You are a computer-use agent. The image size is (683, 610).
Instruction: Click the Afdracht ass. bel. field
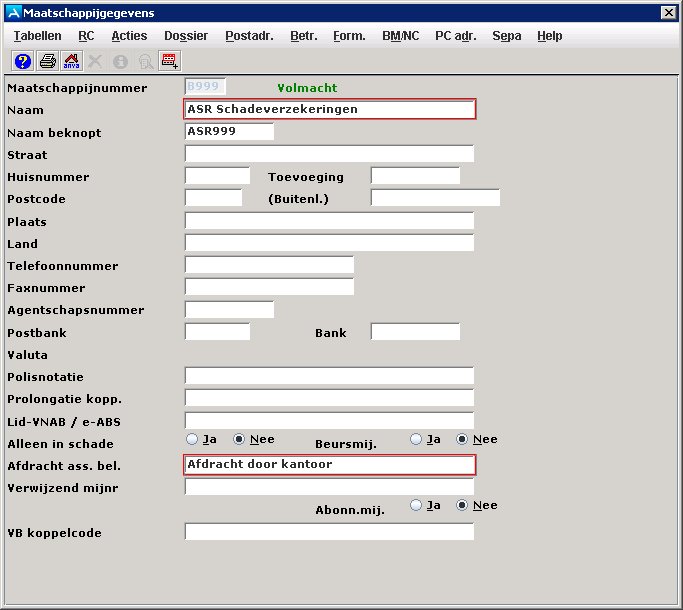click(x=330, y=464)
